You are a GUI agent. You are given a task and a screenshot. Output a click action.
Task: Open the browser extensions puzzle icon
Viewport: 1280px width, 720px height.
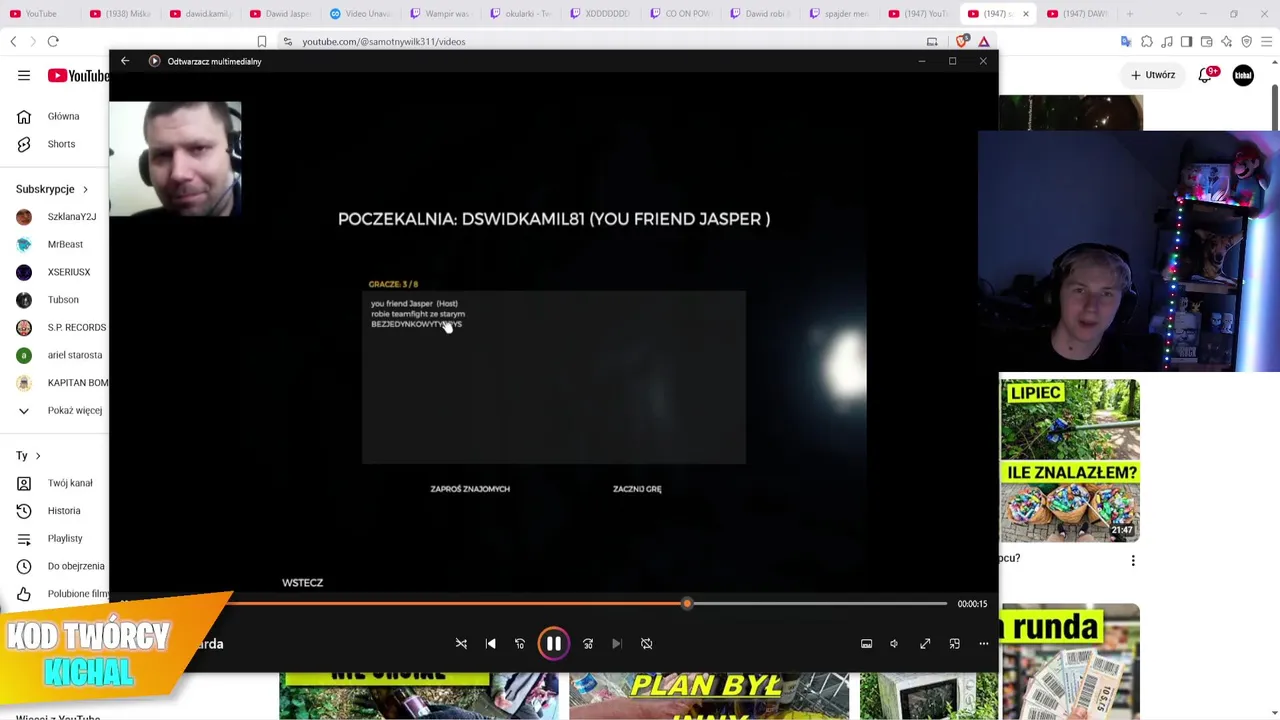click(x=1147, y=41)
